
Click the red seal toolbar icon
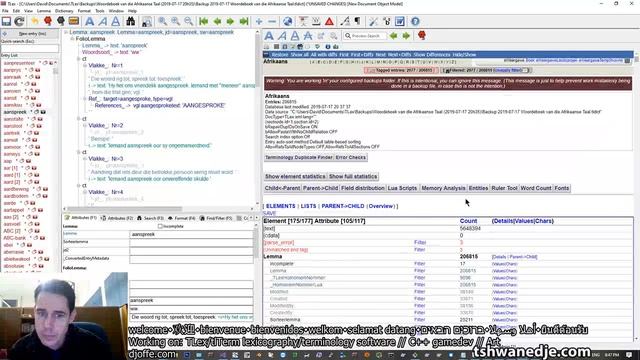click(x=48, y=21)
